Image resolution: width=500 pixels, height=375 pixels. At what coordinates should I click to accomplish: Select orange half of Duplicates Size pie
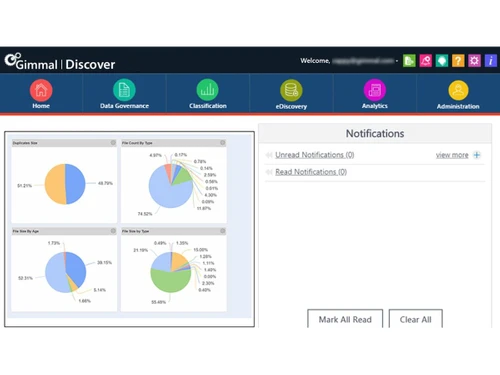(x=54, y=184)
